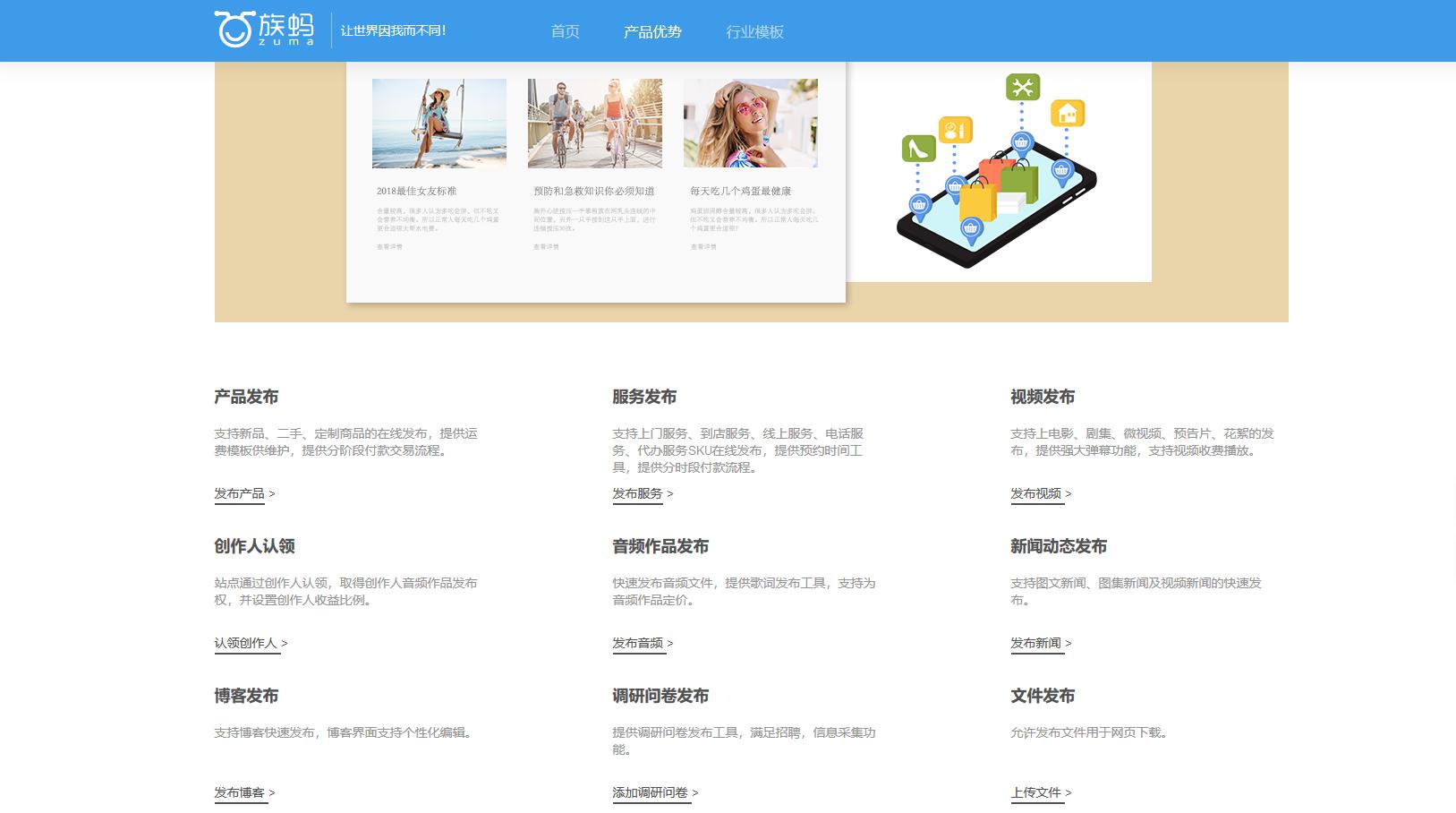
Task: Click the yellow house icon in the illustration
Action: 1067,115
